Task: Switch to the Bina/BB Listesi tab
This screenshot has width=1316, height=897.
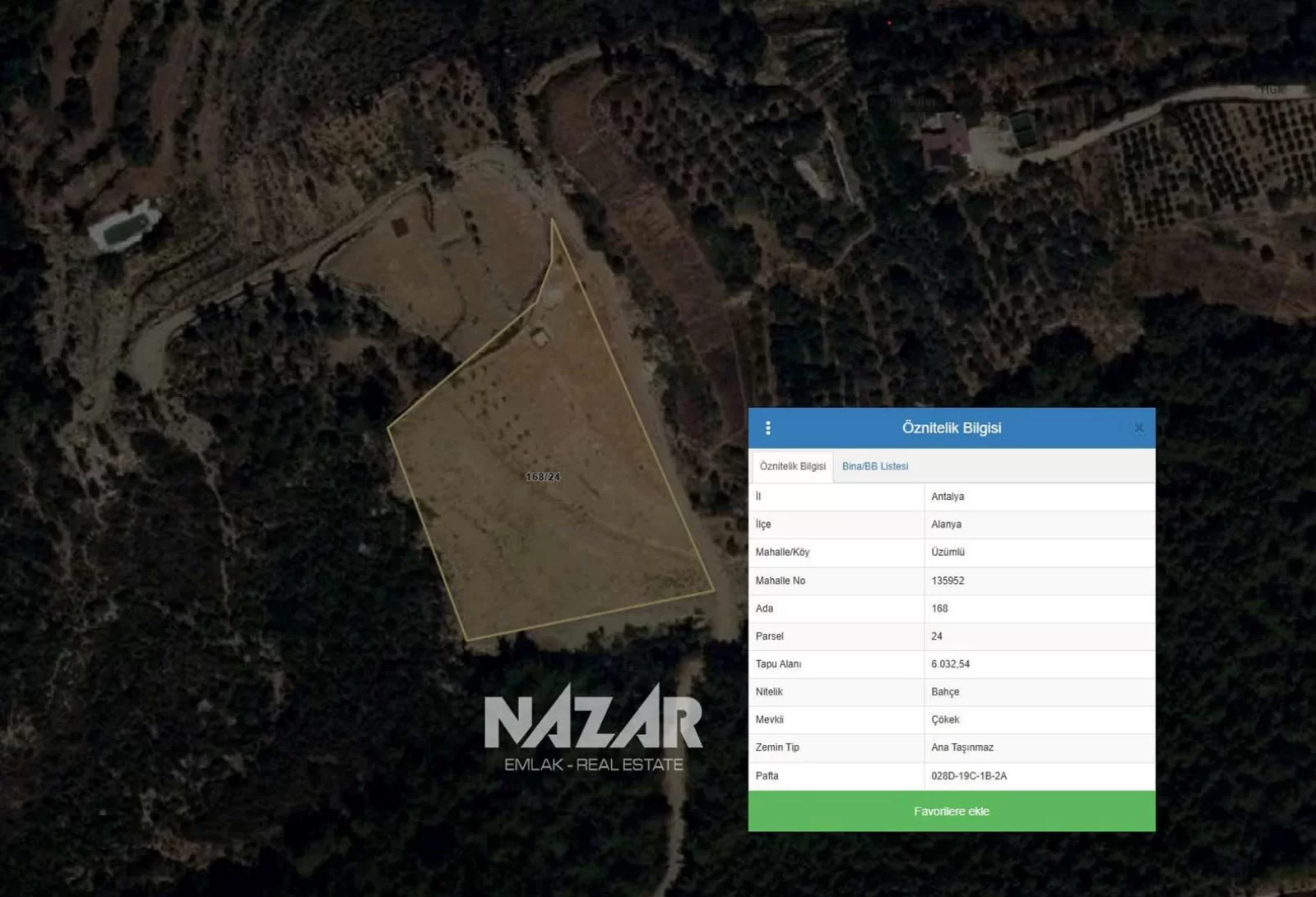Action: [x=874, y=466]
